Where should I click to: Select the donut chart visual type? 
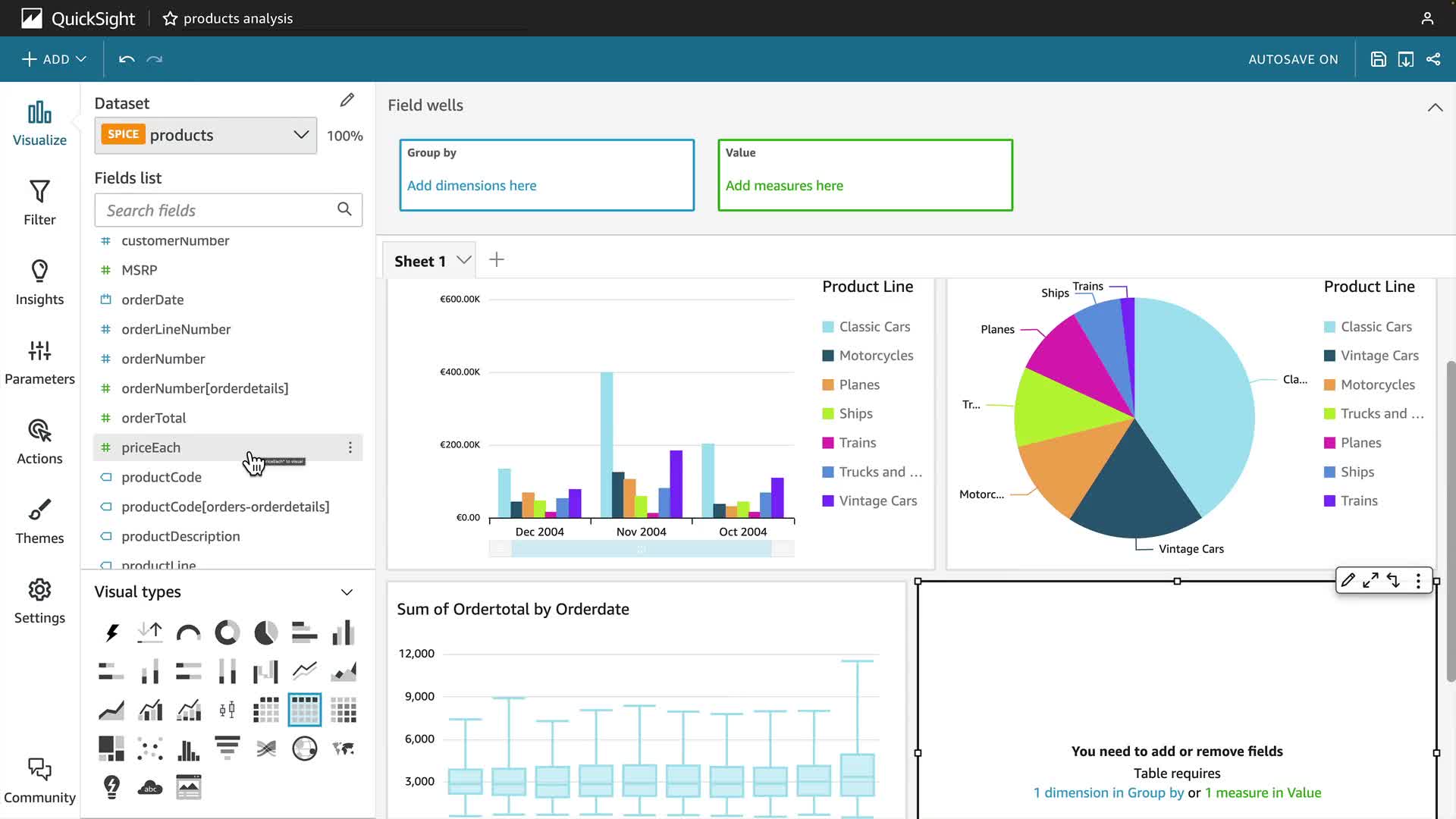point(227,632)
